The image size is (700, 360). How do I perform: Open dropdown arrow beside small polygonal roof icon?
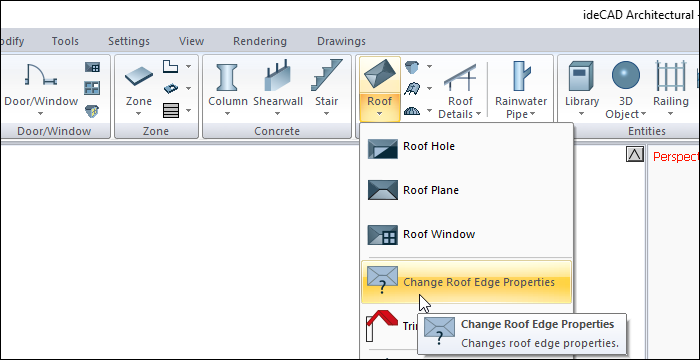tap(429, 67)
